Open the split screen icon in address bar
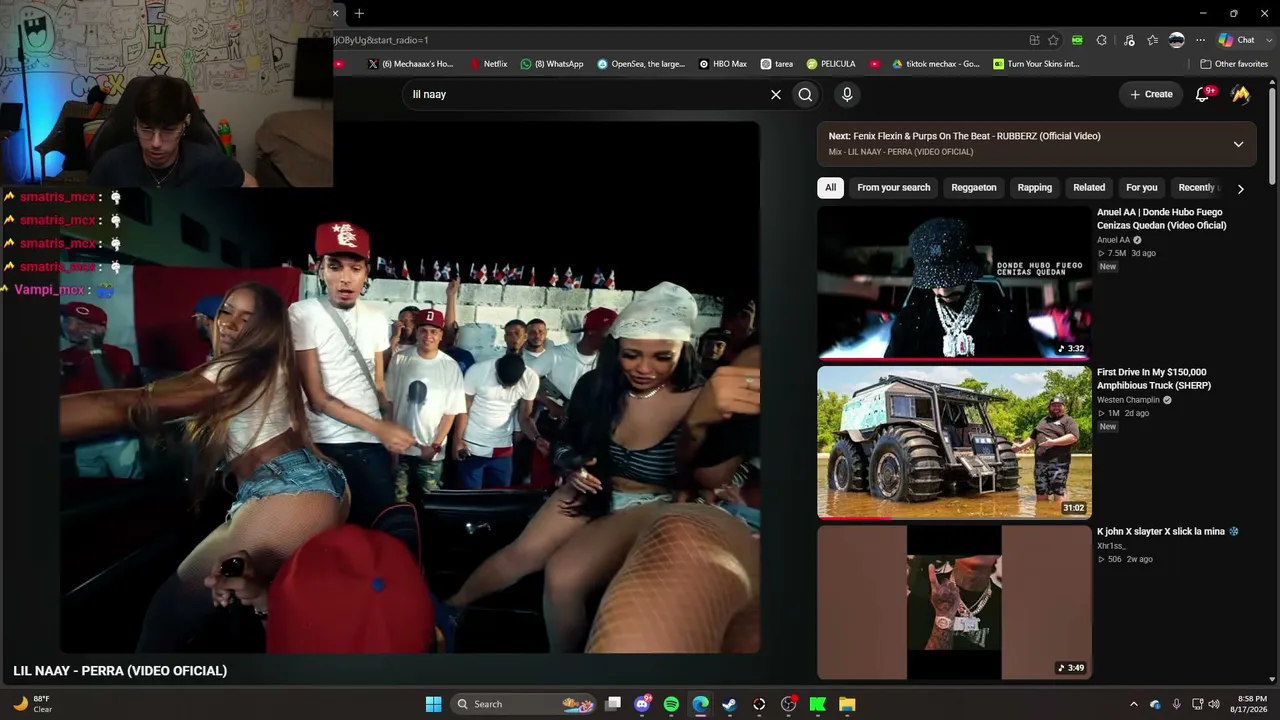 tap(1034, 40)
